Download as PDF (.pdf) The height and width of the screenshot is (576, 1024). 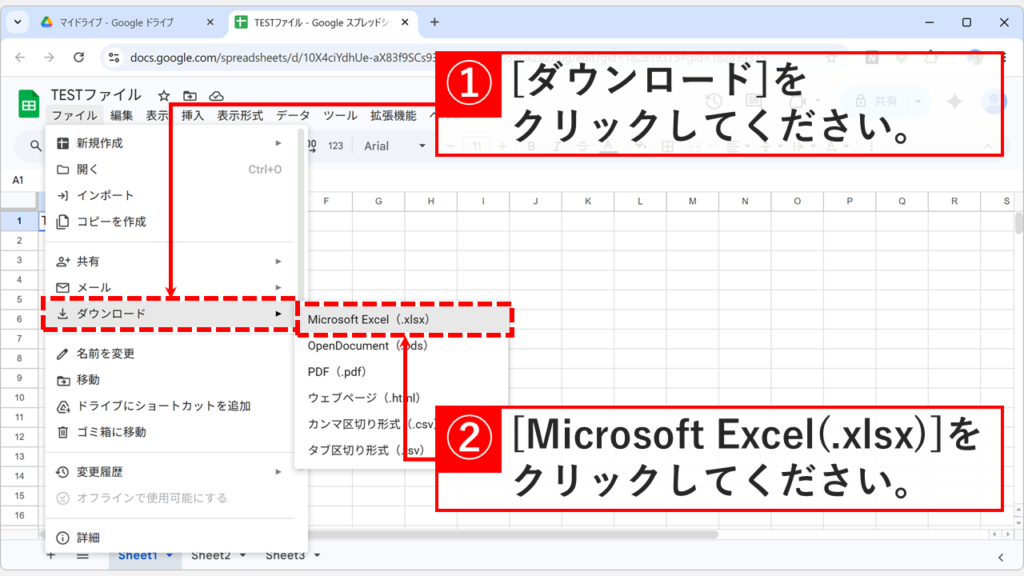402,372
